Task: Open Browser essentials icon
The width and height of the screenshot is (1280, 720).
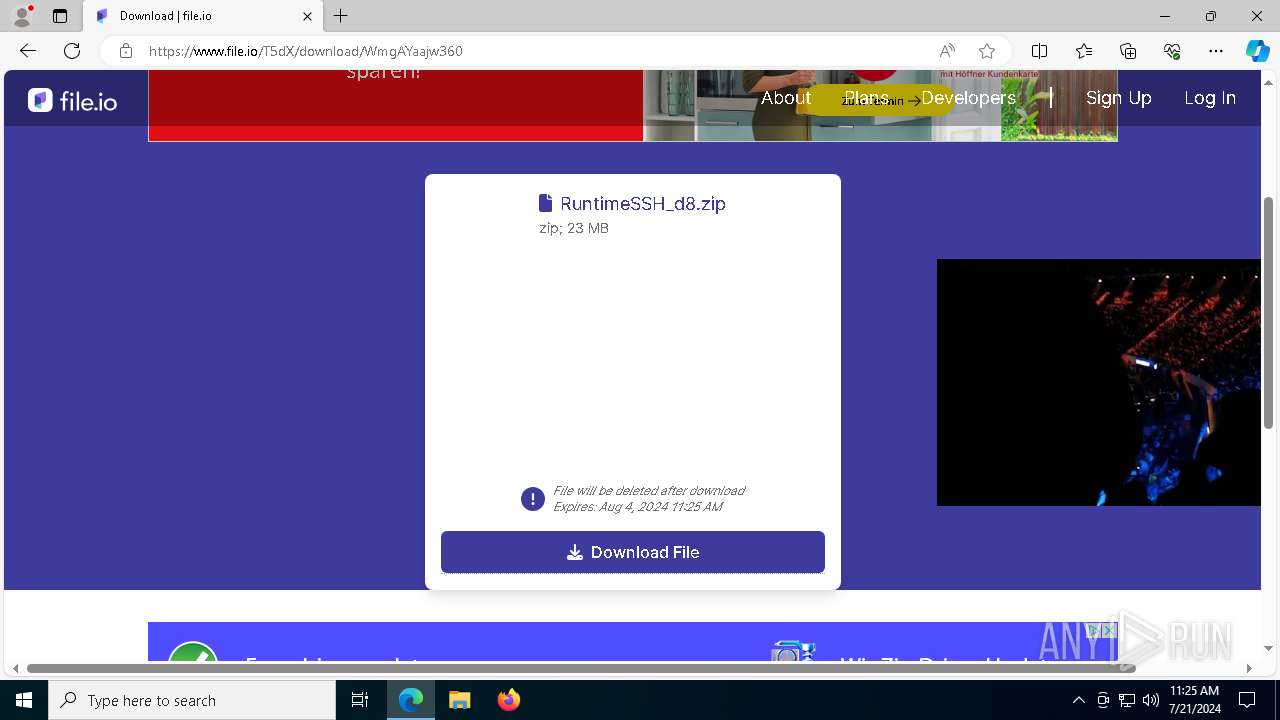Action: (1172, 51)
